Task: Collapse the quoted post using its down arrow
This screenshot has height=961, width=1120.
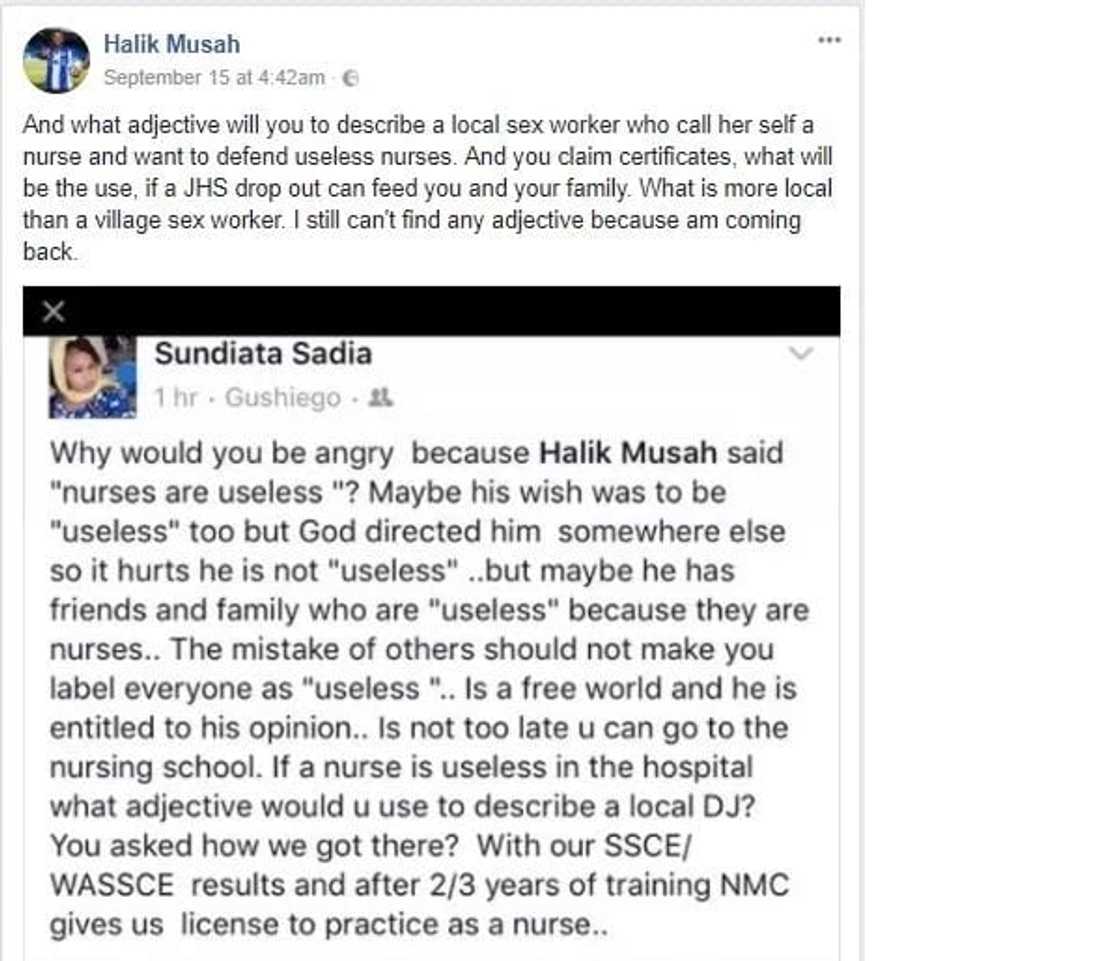Action: pos(800,352)
